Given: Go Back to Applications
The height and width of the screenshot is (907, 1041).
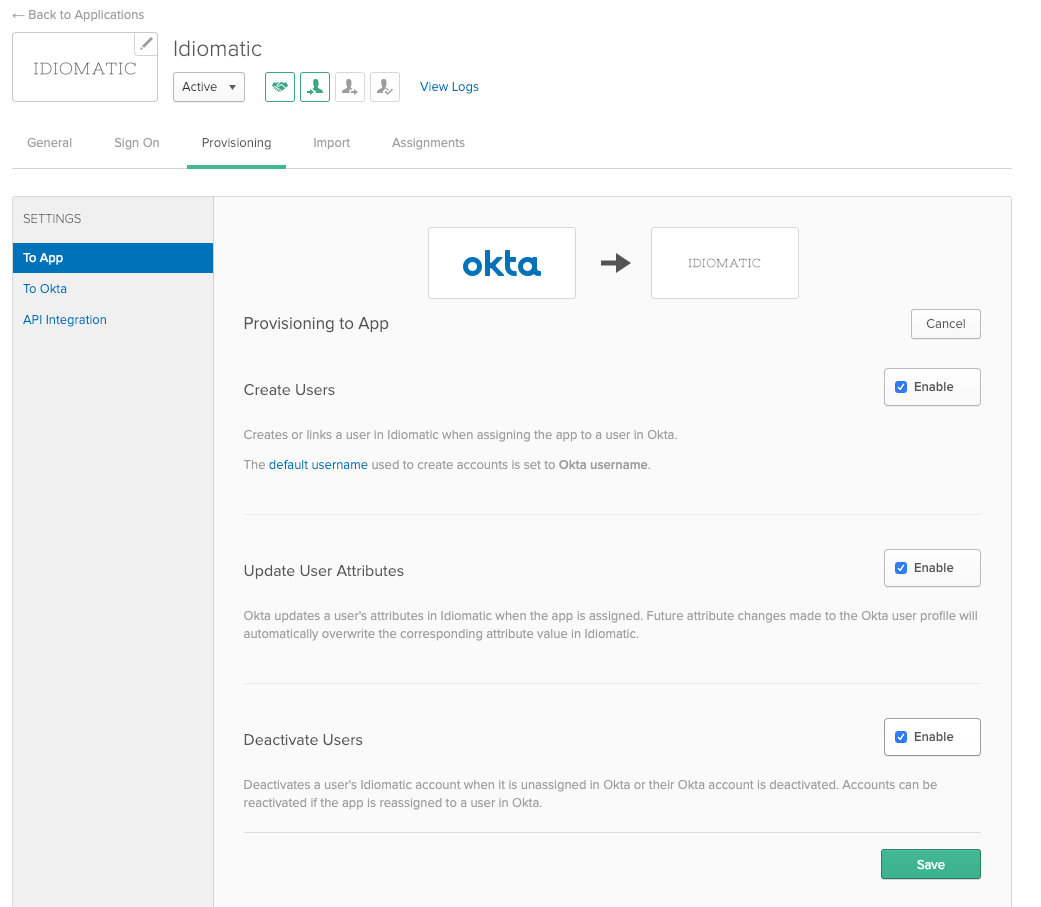Looking at the screenshot, I should pos(78,15).
